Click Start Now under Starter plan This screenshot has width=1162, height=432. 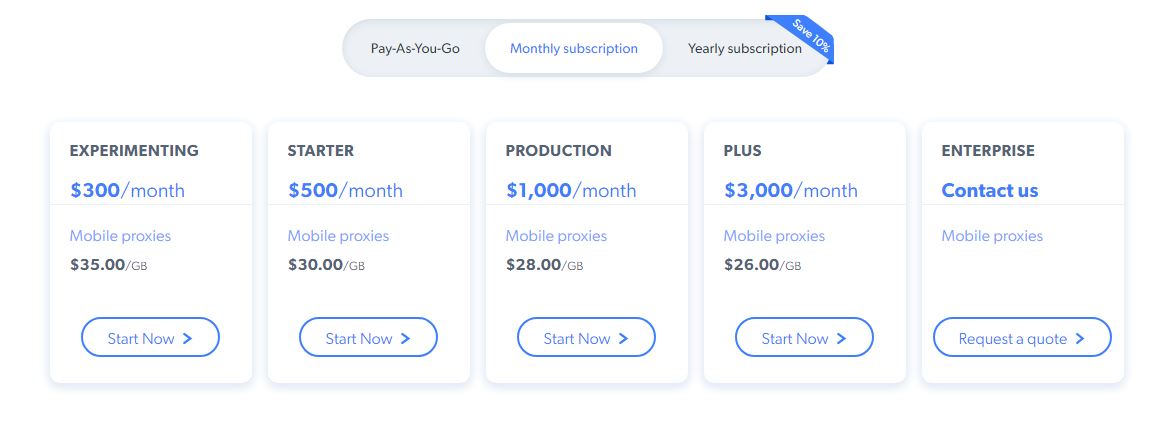coord(368,338)
